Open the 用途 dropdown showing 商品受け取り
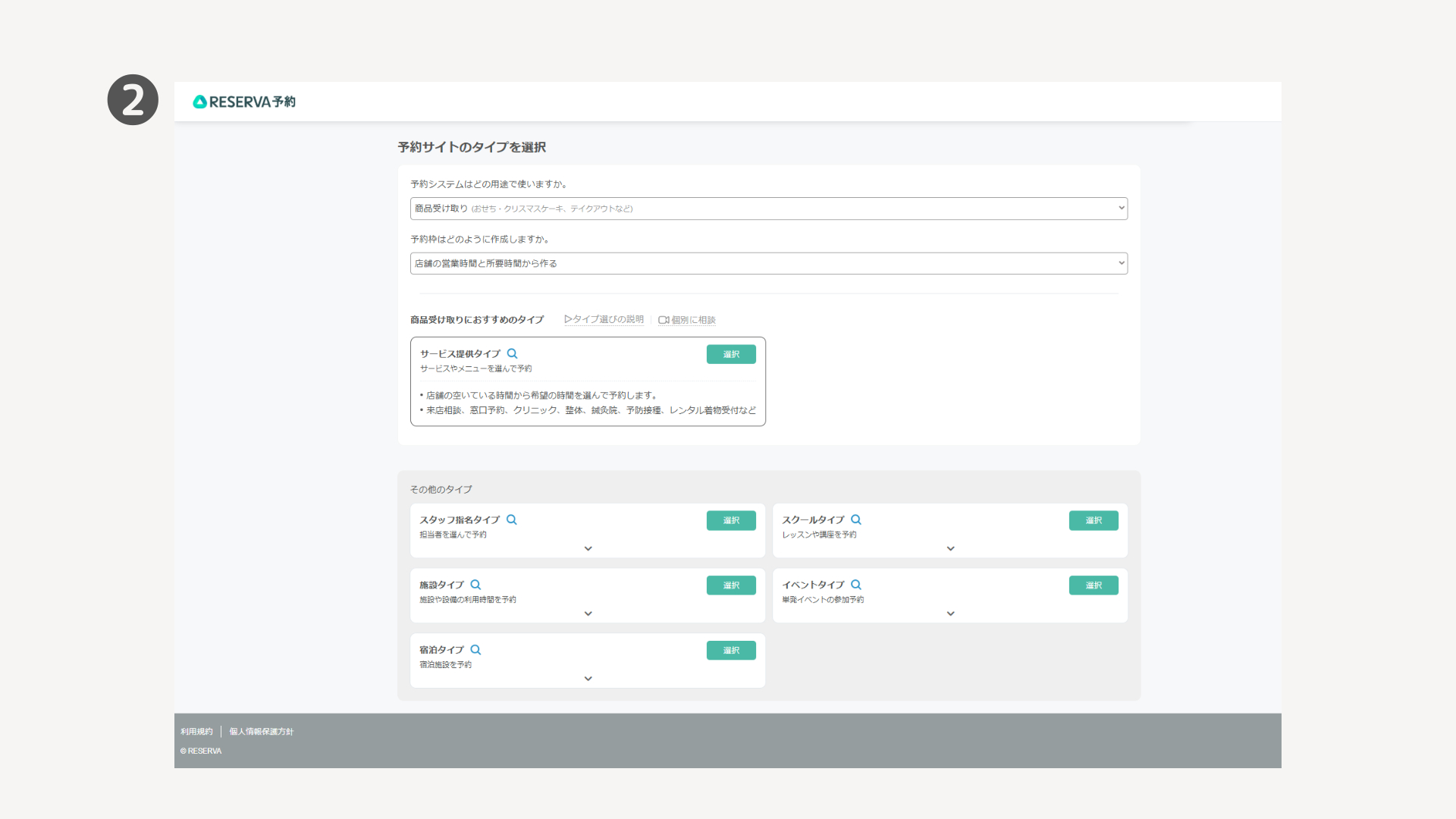Image resolution: width=1456 pixels, height=819 pixels. [769, 209]
